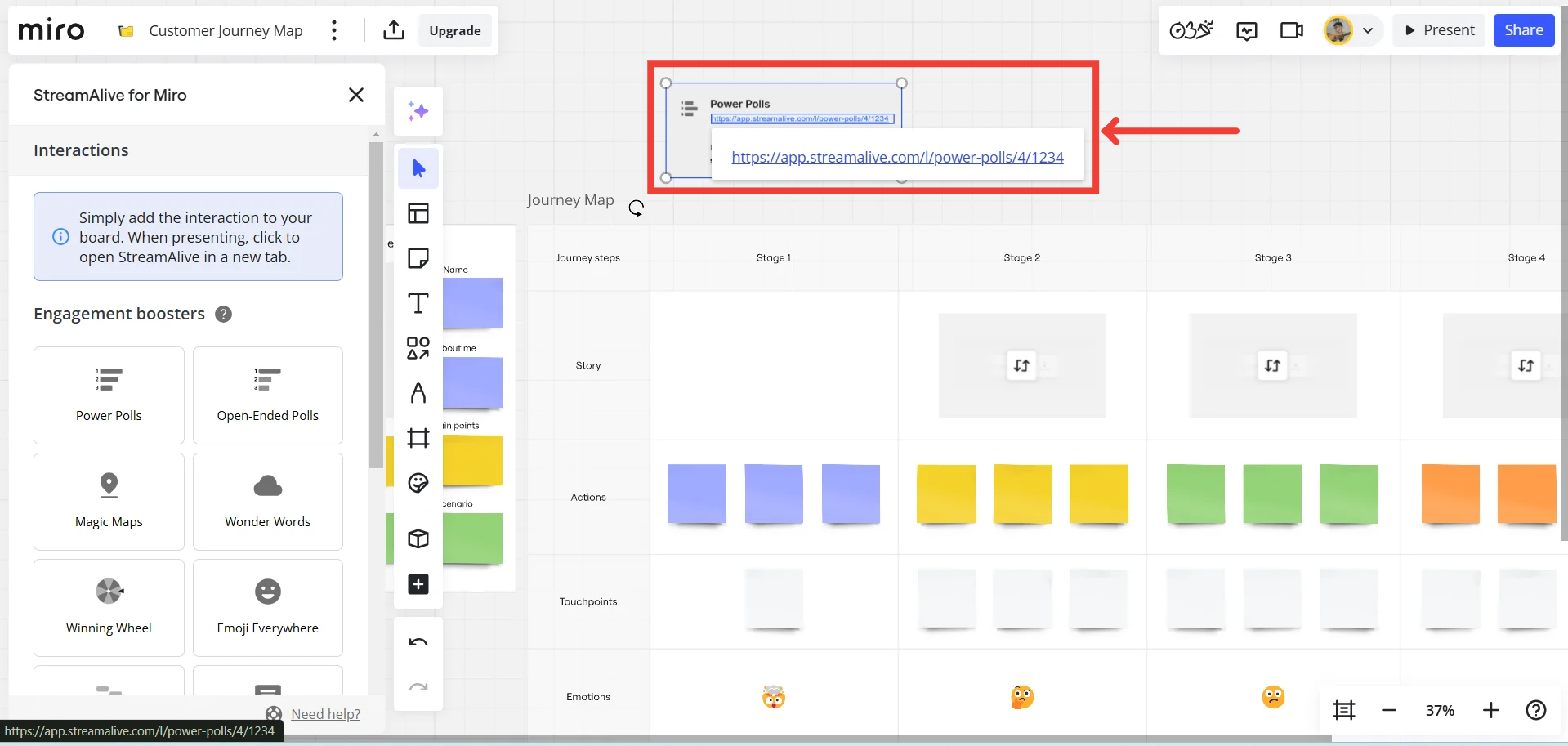Open the help question mark button
Image resolution: width=1568 pixels, height=746 pixels.
point(1536,710)
